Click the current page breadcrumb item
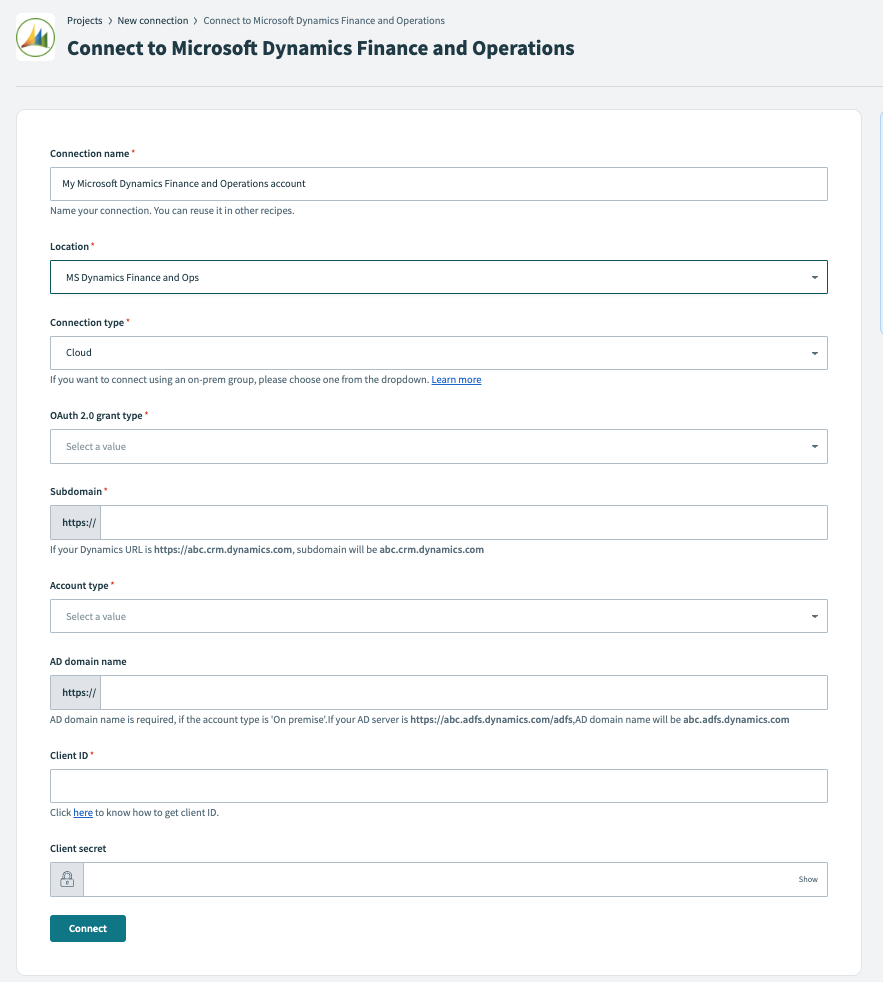Image resolution: width=883 pixels, height=982 pixels. [324, 20]
